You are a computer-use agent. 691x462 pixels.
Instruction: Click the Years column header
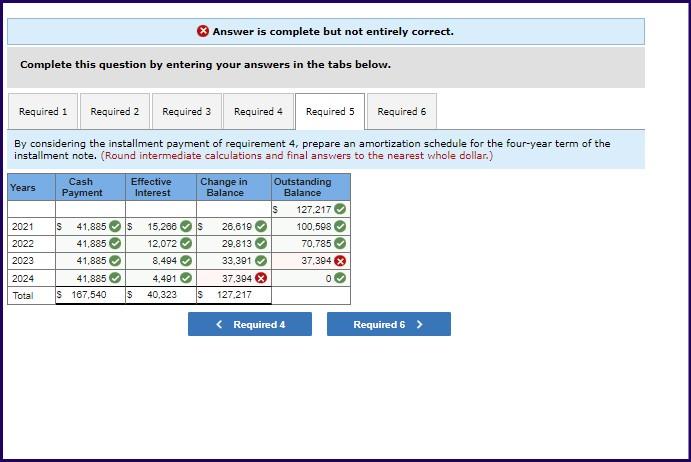[x=31, y=187]
